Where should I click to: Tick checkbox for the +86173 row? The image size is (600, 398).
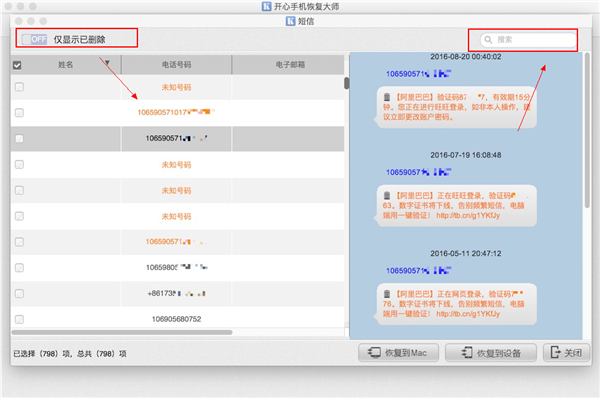tap(19, 294)
